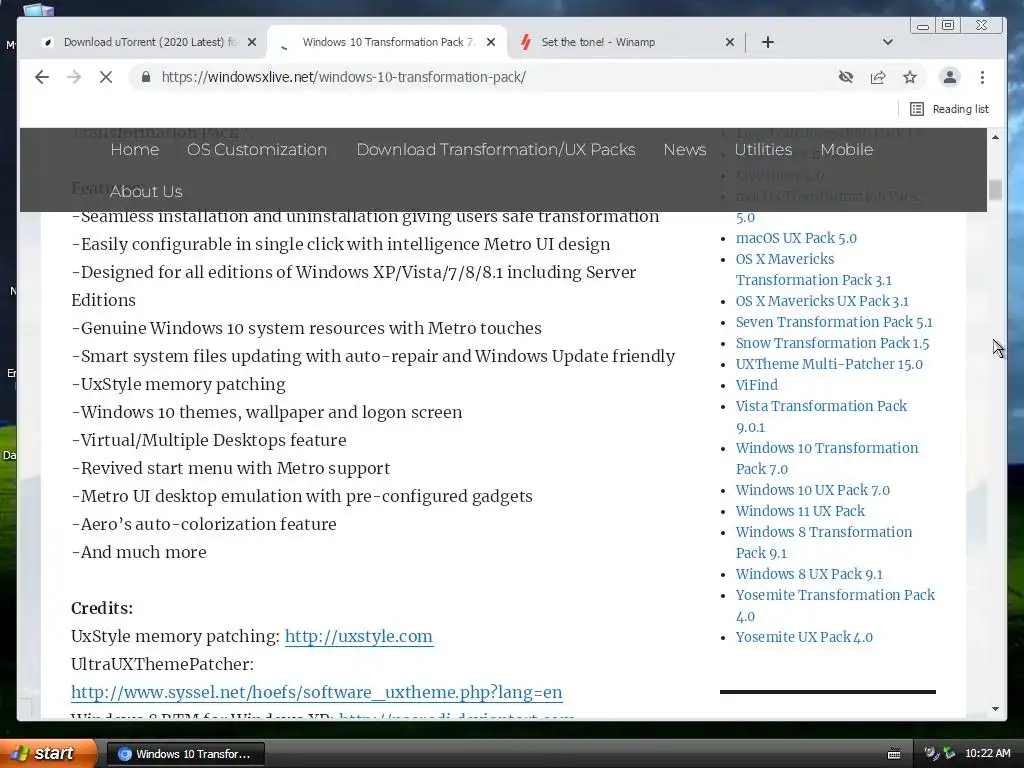Click the page scrollbar up arrow
The image size is (1024, 768).
995,136
